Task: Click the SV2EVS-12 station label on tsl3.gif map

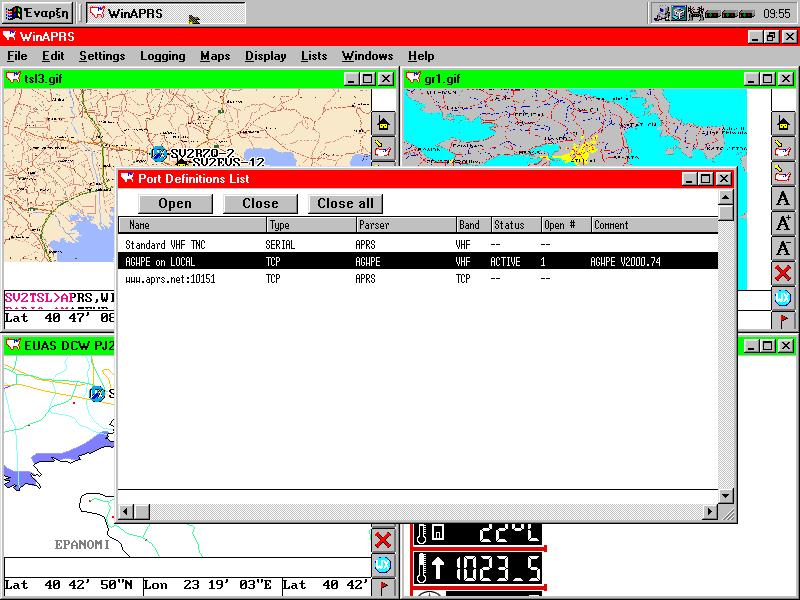Action: [229, 163]
